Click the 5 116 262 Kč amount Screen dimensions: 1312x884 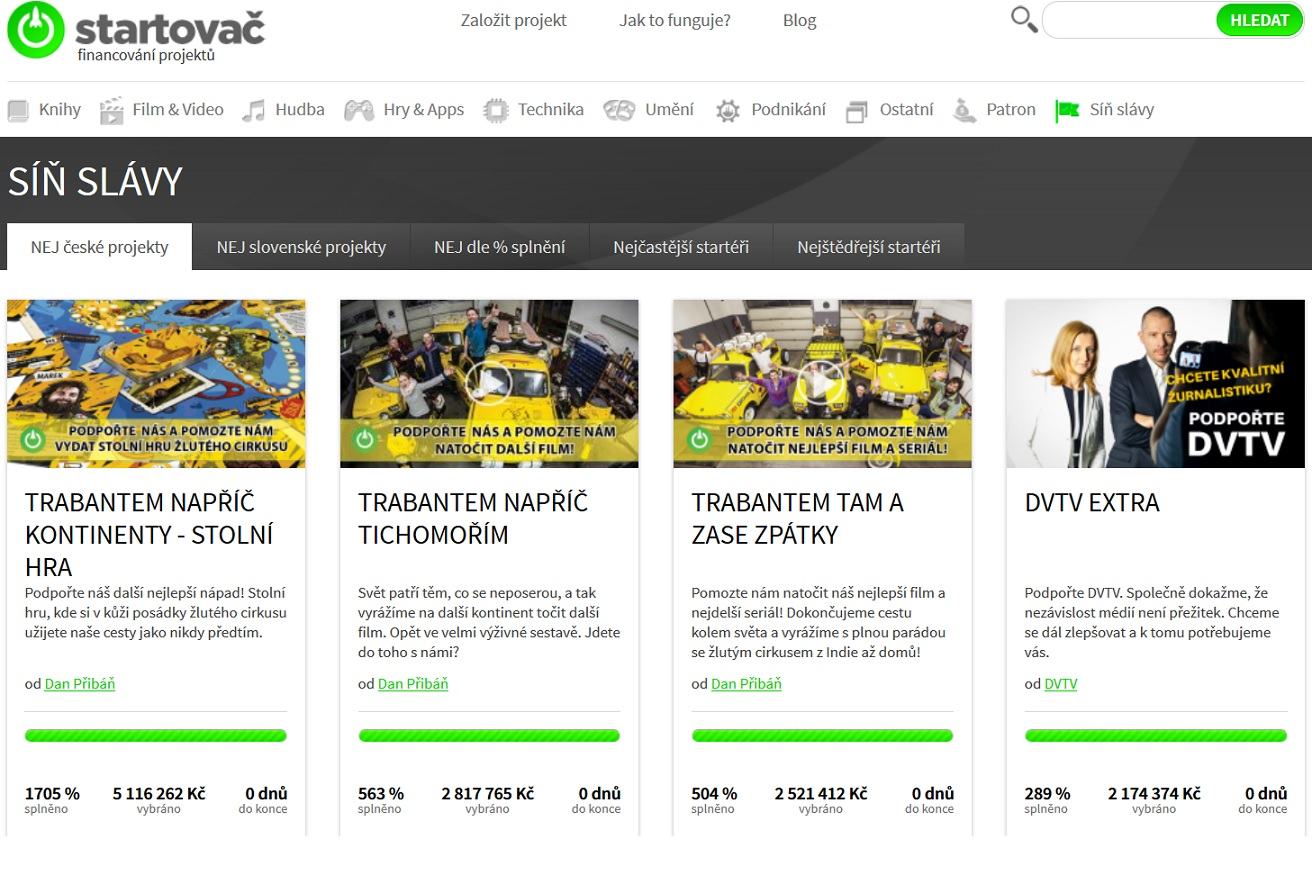point(159,793)
